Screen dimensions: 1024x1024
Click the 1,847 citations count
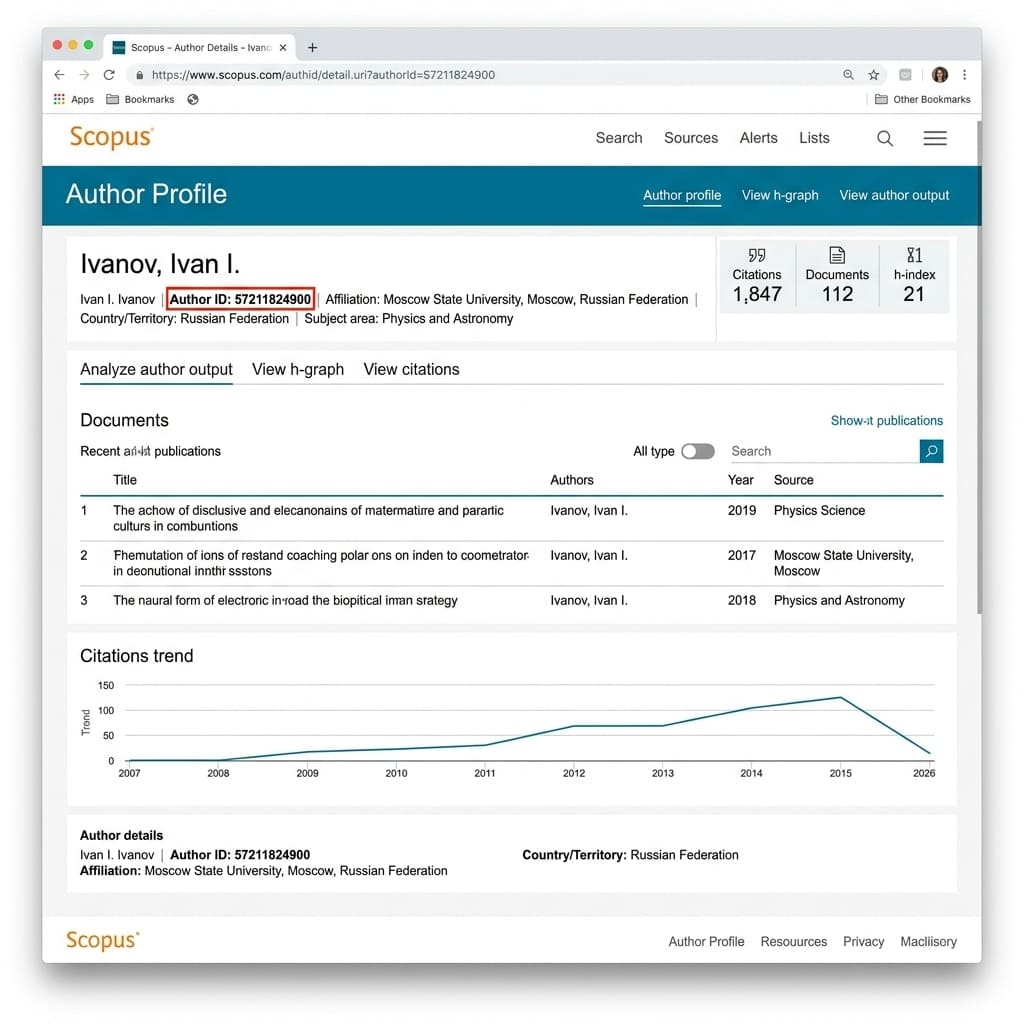point(757,295)
